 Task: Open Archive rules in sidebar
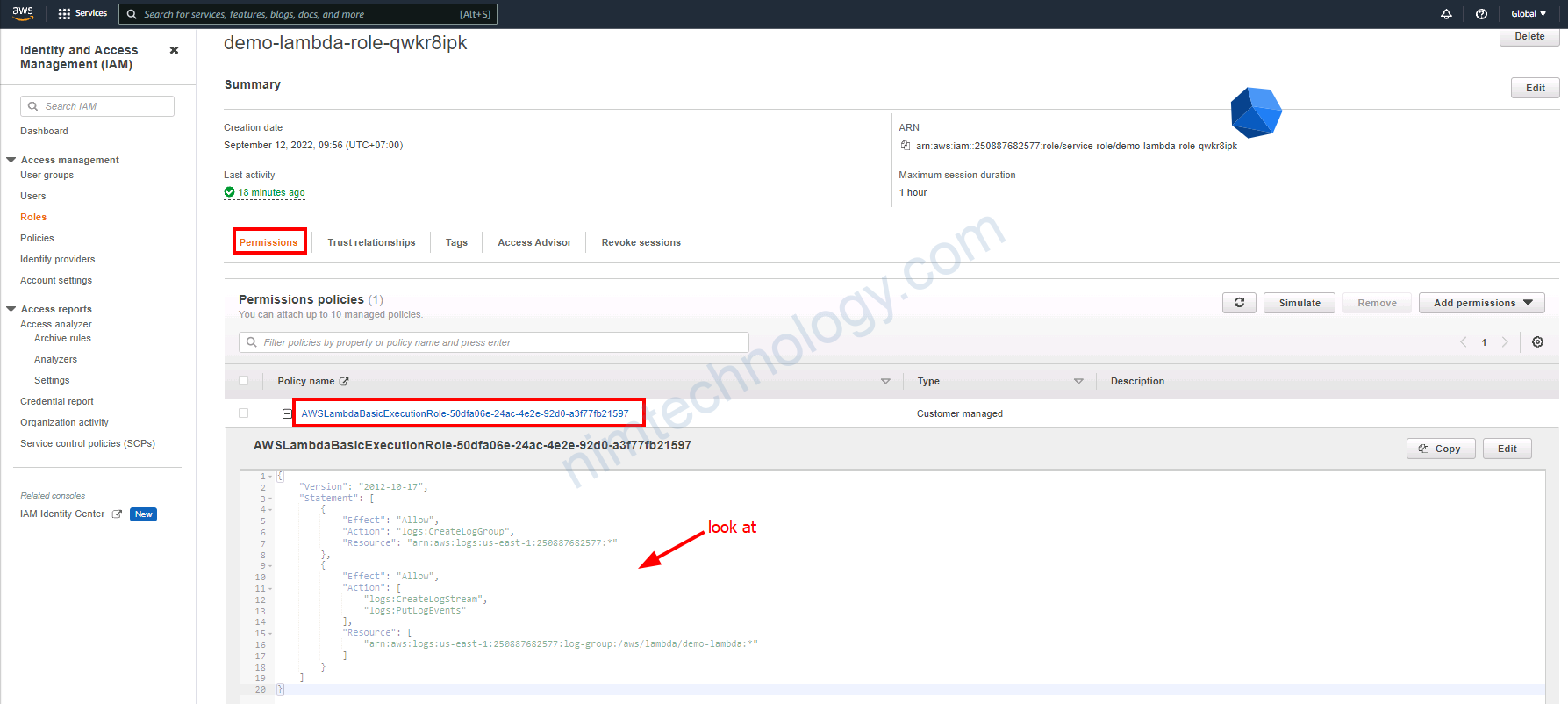pos(62,338)
